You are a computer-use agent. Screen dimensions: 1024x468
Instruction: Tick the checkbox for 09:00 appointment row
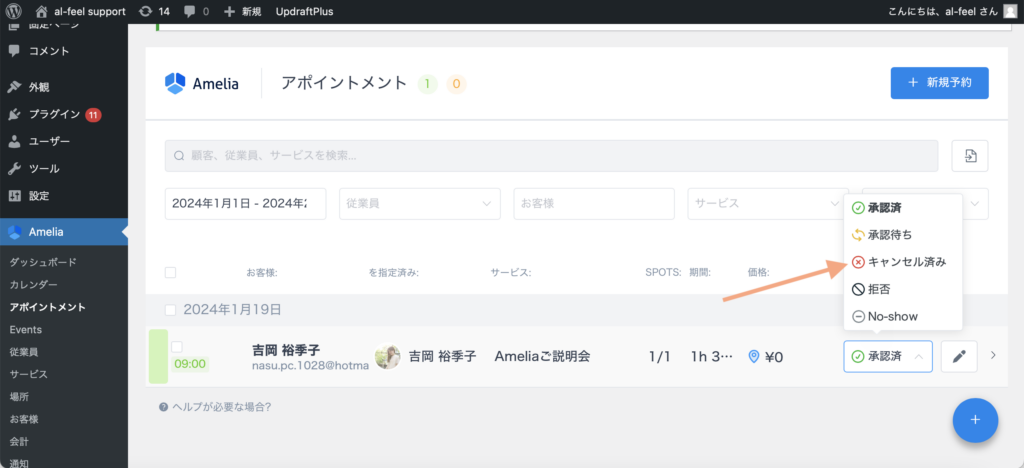pos(177,346)
